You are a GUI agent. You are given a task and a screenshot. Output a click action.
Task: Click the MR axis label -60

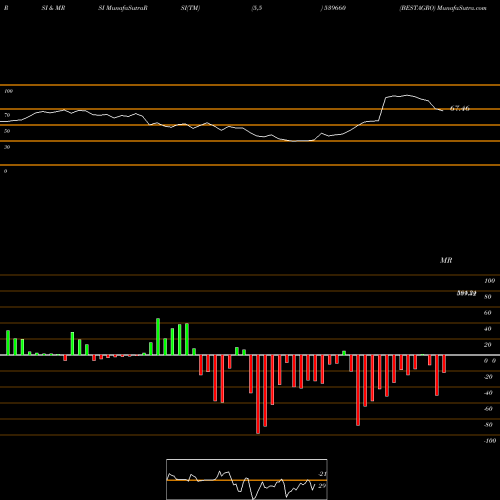(488, 409)
